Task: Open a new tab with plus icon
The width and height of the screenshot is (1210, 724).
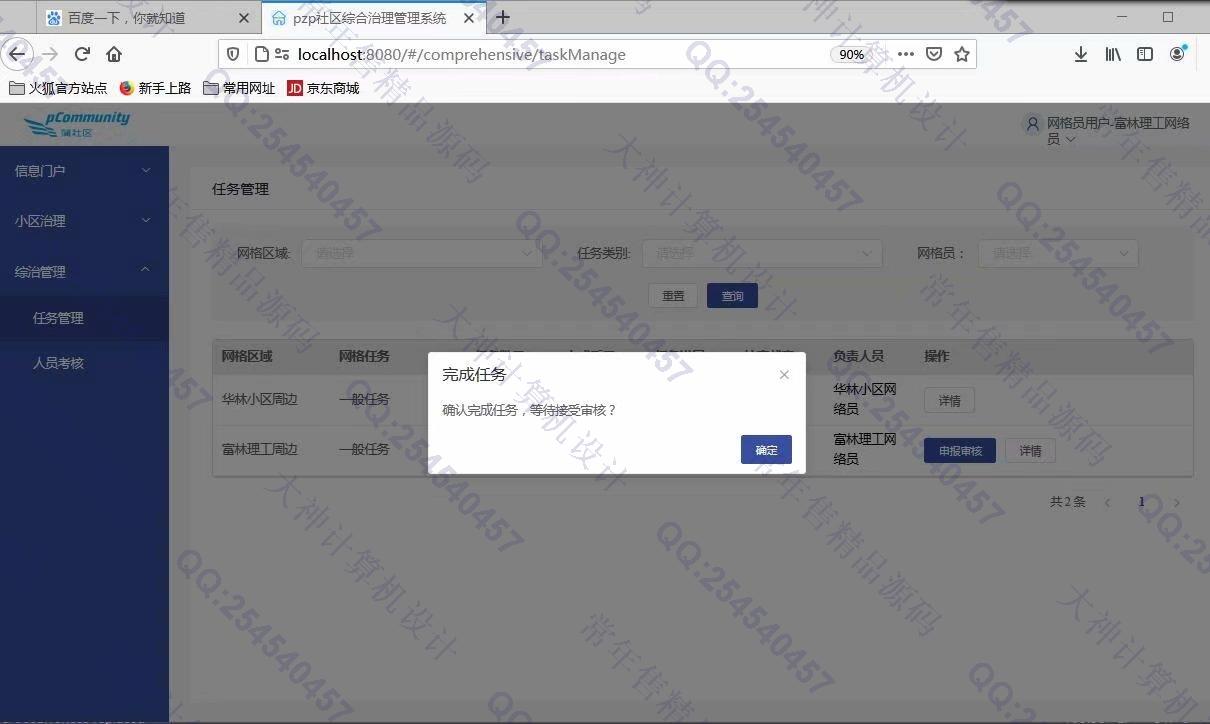Action: tap(503, 17)
